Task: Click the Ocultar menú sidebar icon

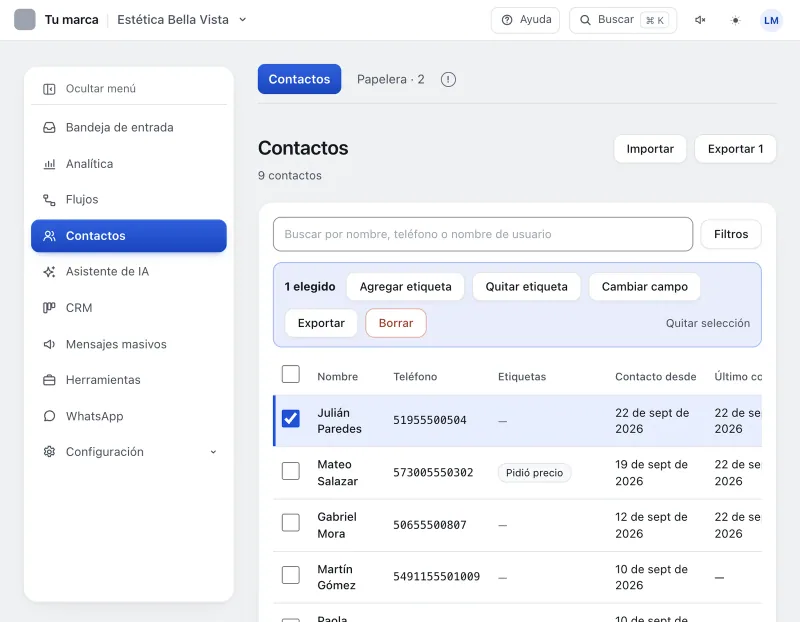Action: pos(49,89)
